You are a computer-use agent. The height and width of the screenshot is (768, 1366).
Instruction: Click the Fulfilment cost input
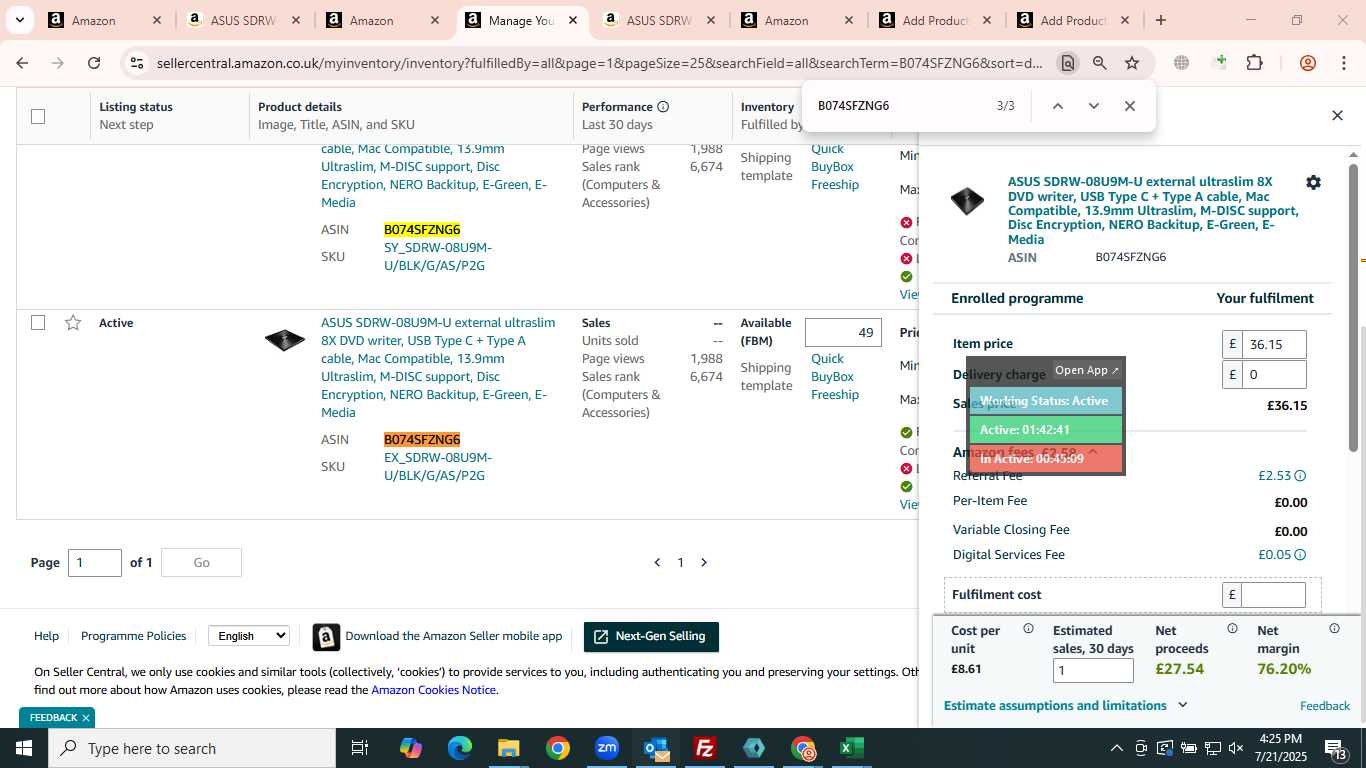[x=1274, y=595]
